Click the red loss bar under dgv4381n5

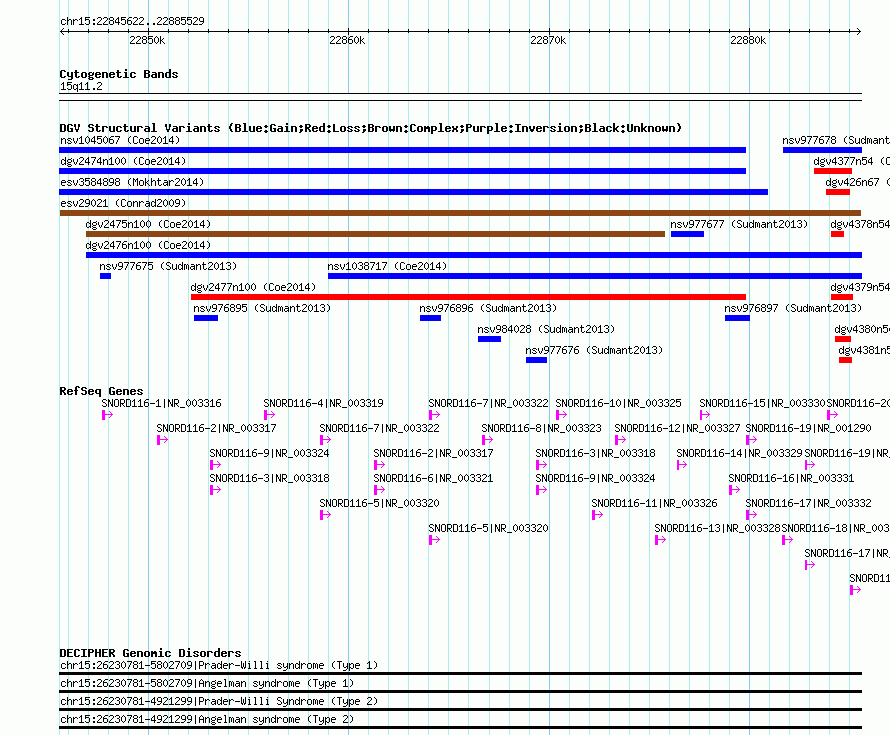pos(845,360)
